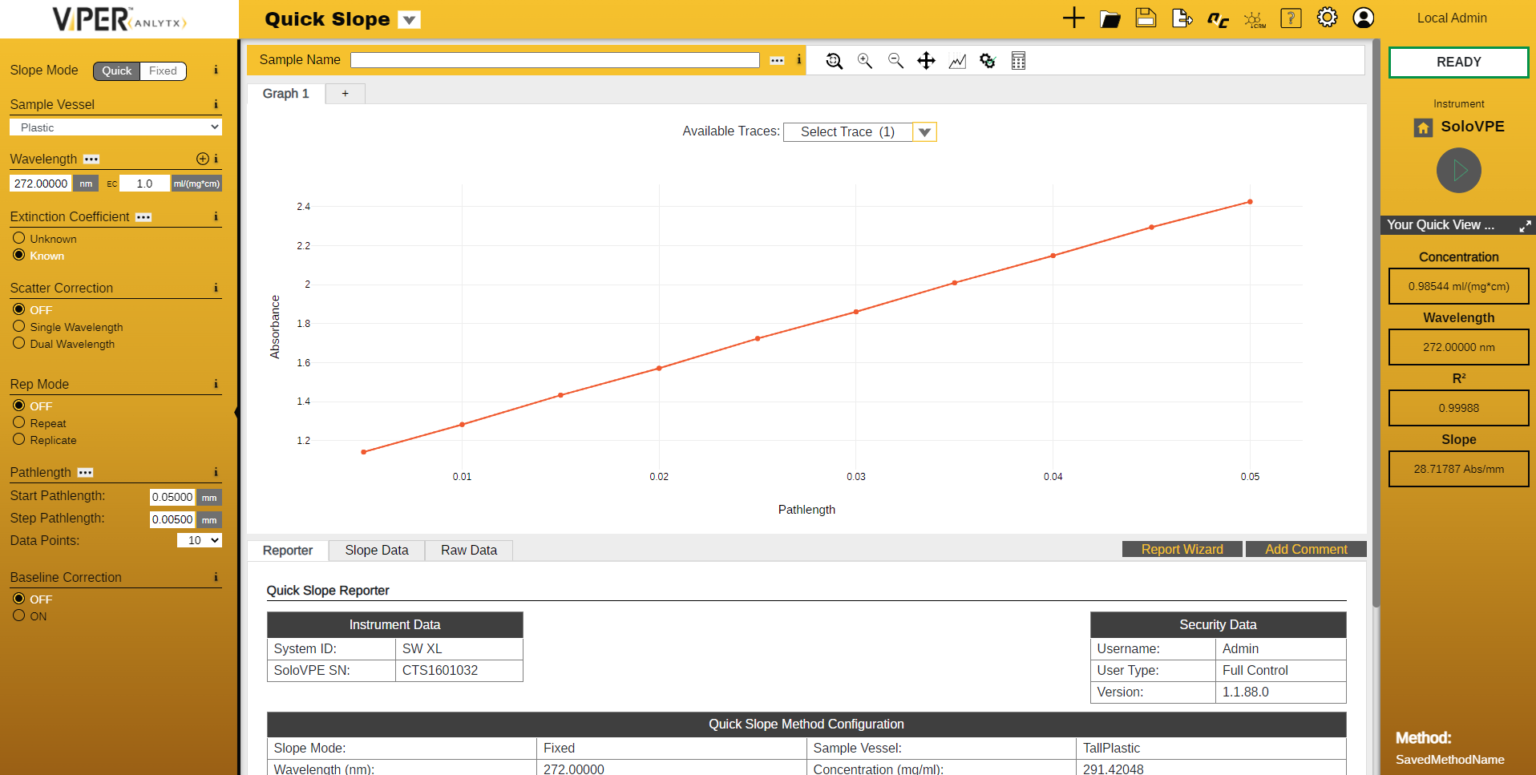The width and height of the screenshot is (1536, 775).
Task: Switch to the Raw Data tab
Action: click(468, 550)
